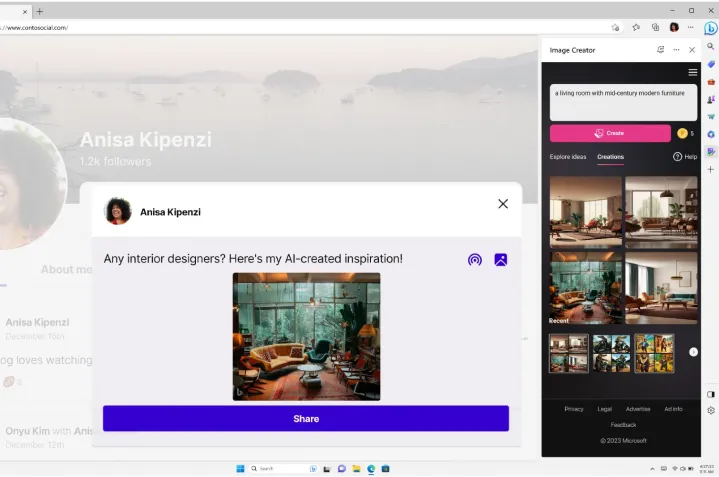
Task: Select the teal forest-window living room creation
Action: point(586,288)
